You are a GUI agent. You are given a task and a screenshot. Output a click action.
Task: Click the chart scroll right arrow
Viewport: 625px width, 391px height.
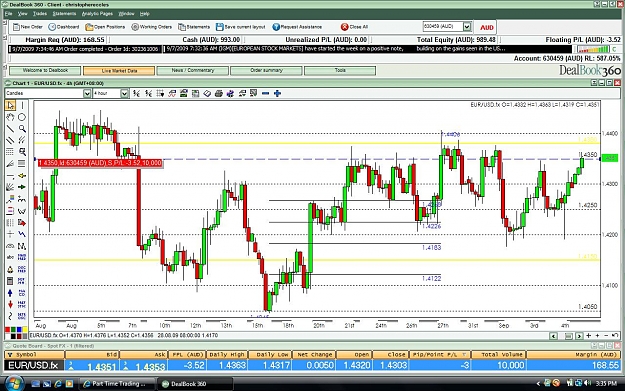(579, 336)
